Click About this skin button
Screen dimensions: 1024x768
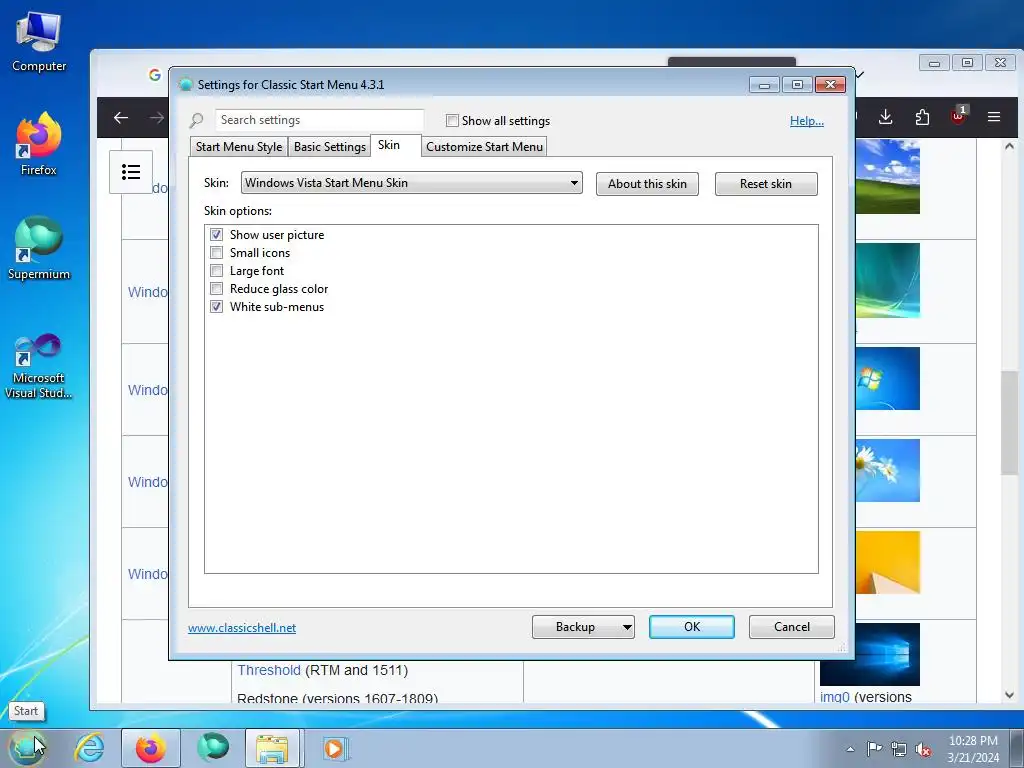point(647,184)
